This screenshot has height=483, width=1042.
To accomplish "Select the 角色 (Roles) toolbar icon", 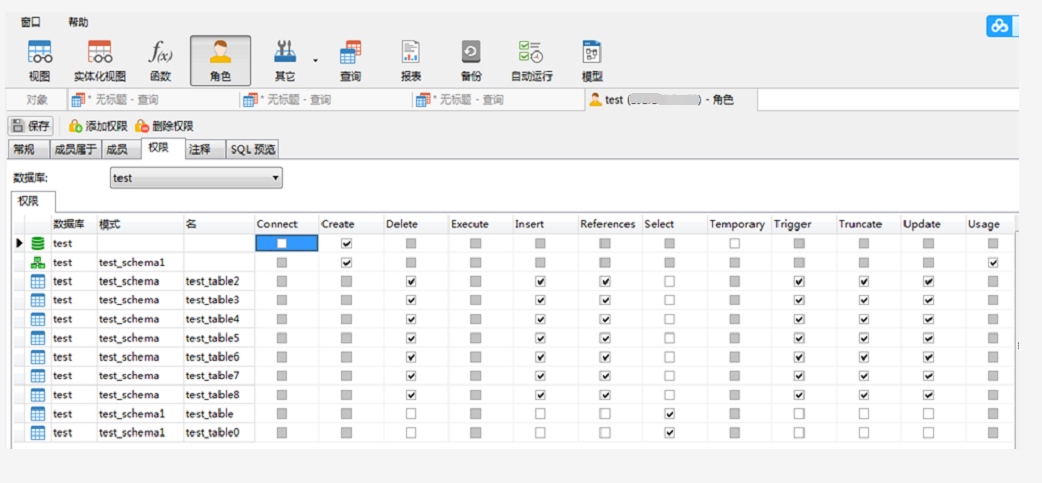I will [221, 61].
